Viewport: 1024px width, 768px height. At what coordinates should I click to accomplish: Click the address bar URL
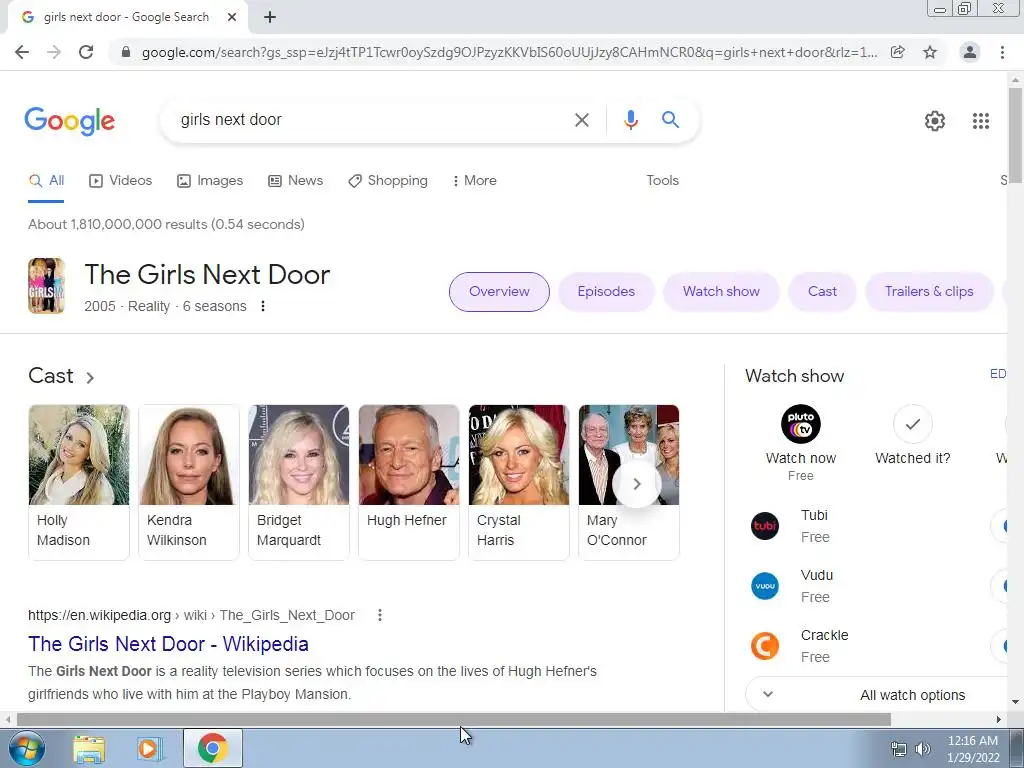click(x=509, y=52)
